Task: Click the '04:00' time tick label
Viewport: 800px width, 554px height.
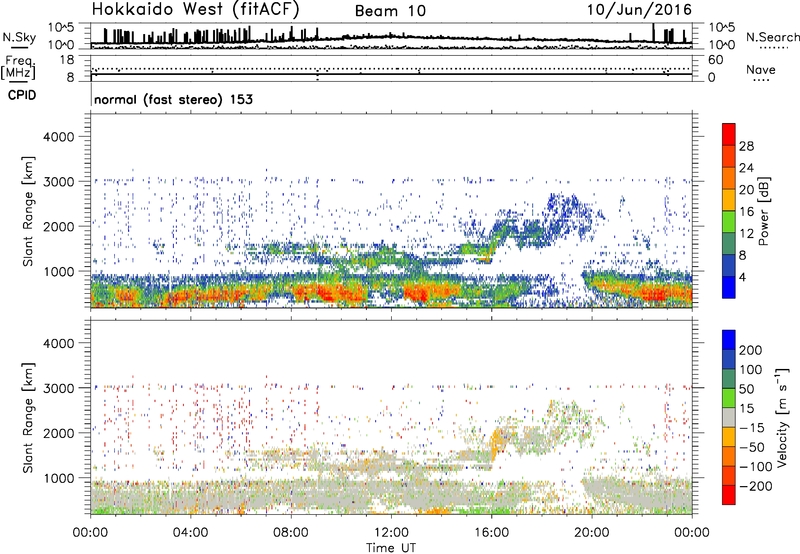Action: [190, 533]
